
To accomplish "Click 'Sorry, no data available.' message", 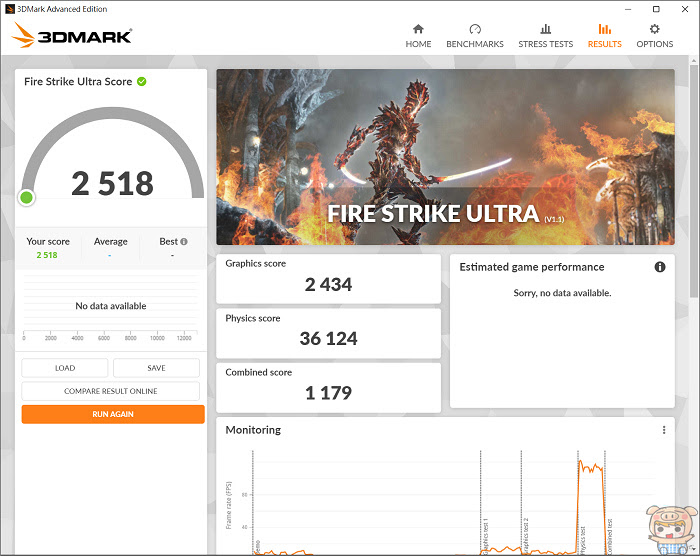I will click(562, 293).
